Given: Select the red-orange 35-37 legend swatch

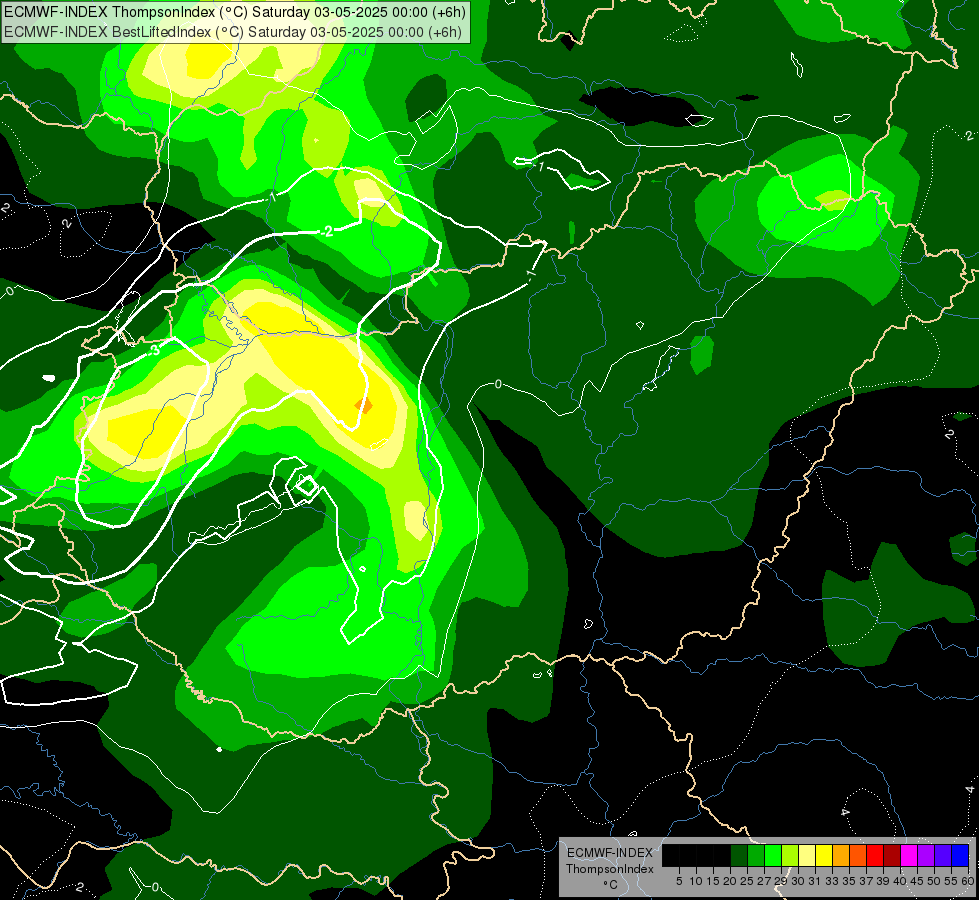Looking at the screenshot, I should click(858, 855).
